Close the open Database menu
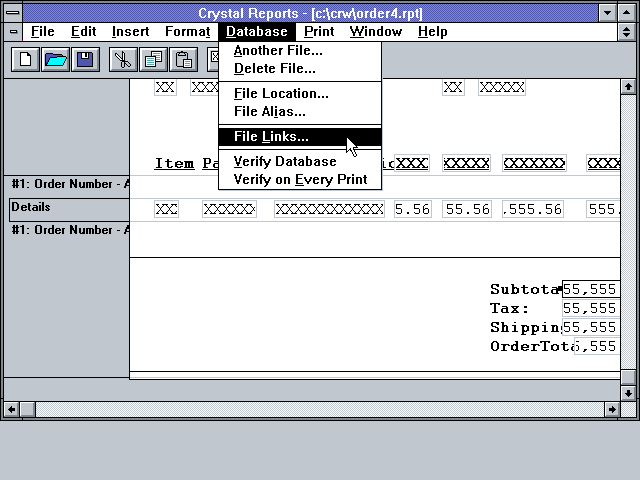Screen dimensions: 640x480 point(256,31)
